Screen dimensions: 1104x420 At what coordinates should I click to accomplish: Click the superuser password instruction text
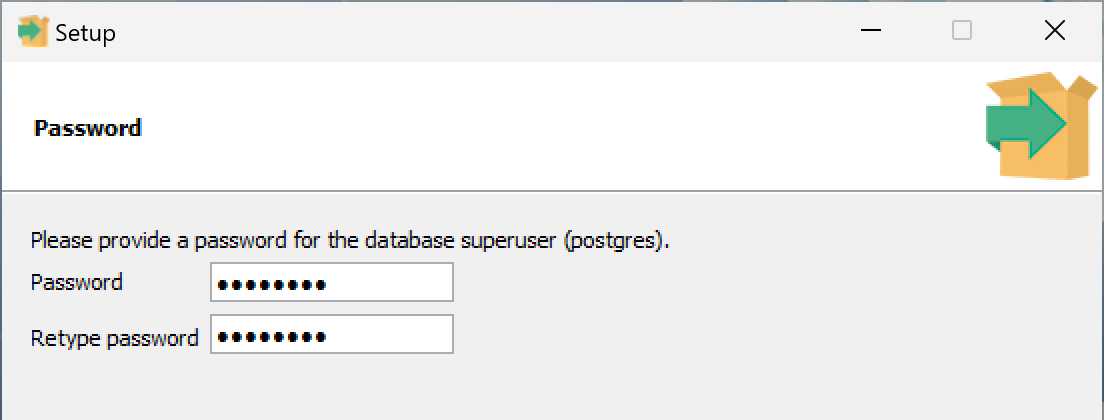pos(300,241)
